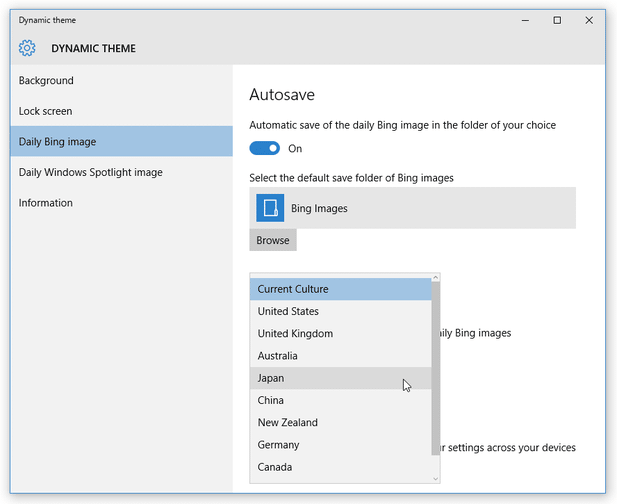Toggle the Autosave switch off
The width and height of the screenshot is (617, 504).
pyautogui.click(x=264, y=148)
